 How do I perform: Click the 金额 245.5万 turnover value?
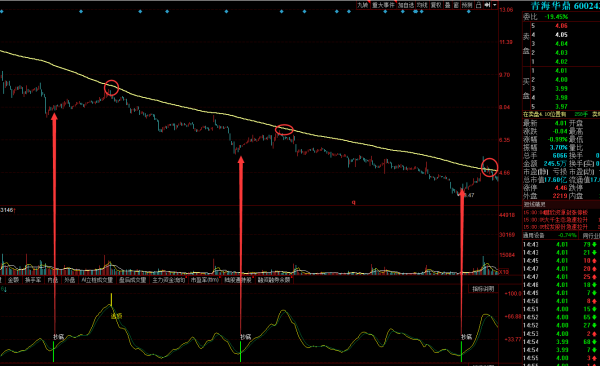pos(556,163)
